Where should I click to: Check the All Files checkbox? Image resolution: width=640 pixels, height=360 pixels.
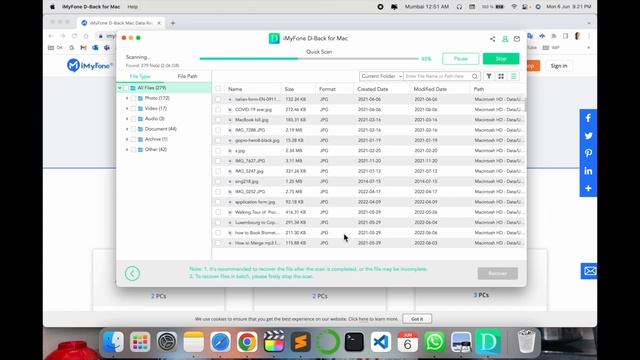126,88
